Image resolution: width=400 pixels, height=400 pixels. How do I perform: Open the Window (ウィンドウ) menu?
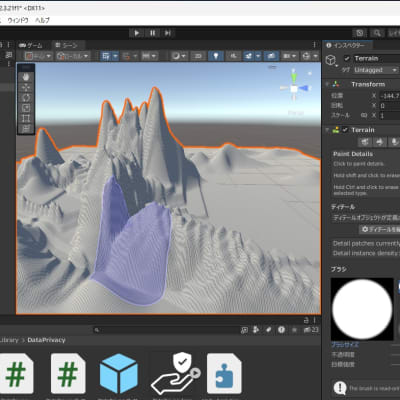pos(18,20)
